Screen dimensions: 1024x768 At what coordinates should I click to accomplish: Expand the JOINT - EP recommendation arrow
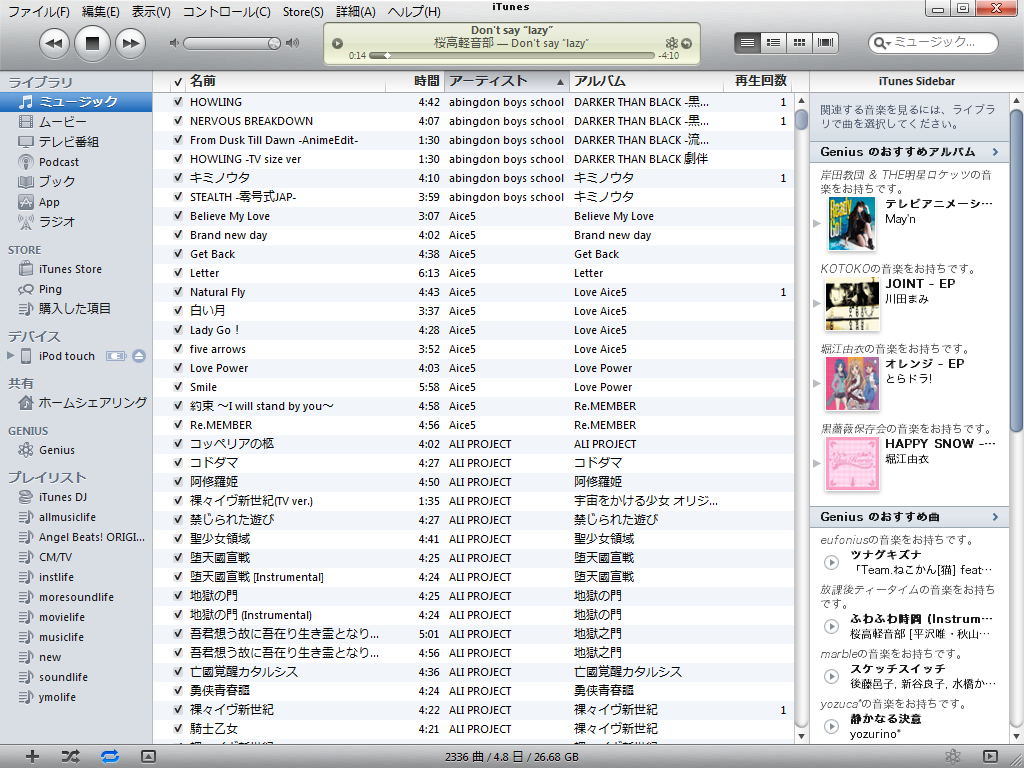(x=816, y=303)
